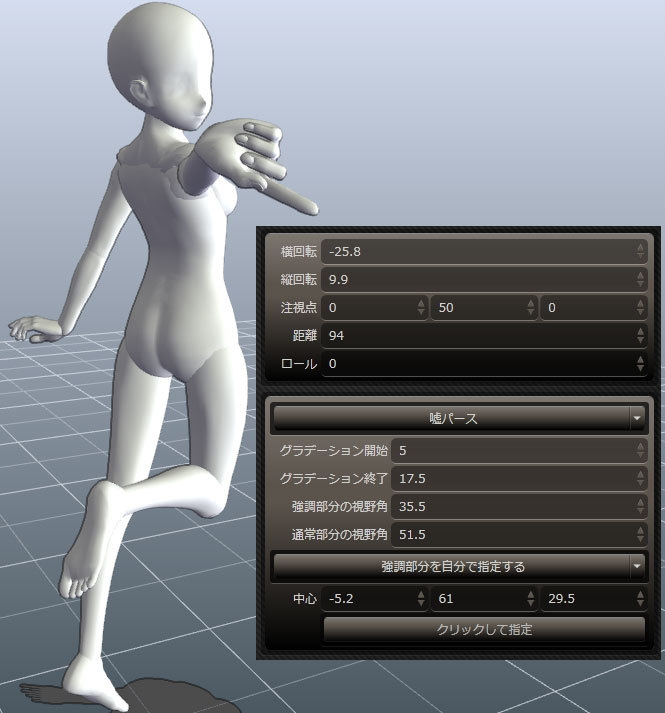Click the 縦回転 value field
This screenshot has height=713, width=665.
pyautogui.click(x=478, y=279)
